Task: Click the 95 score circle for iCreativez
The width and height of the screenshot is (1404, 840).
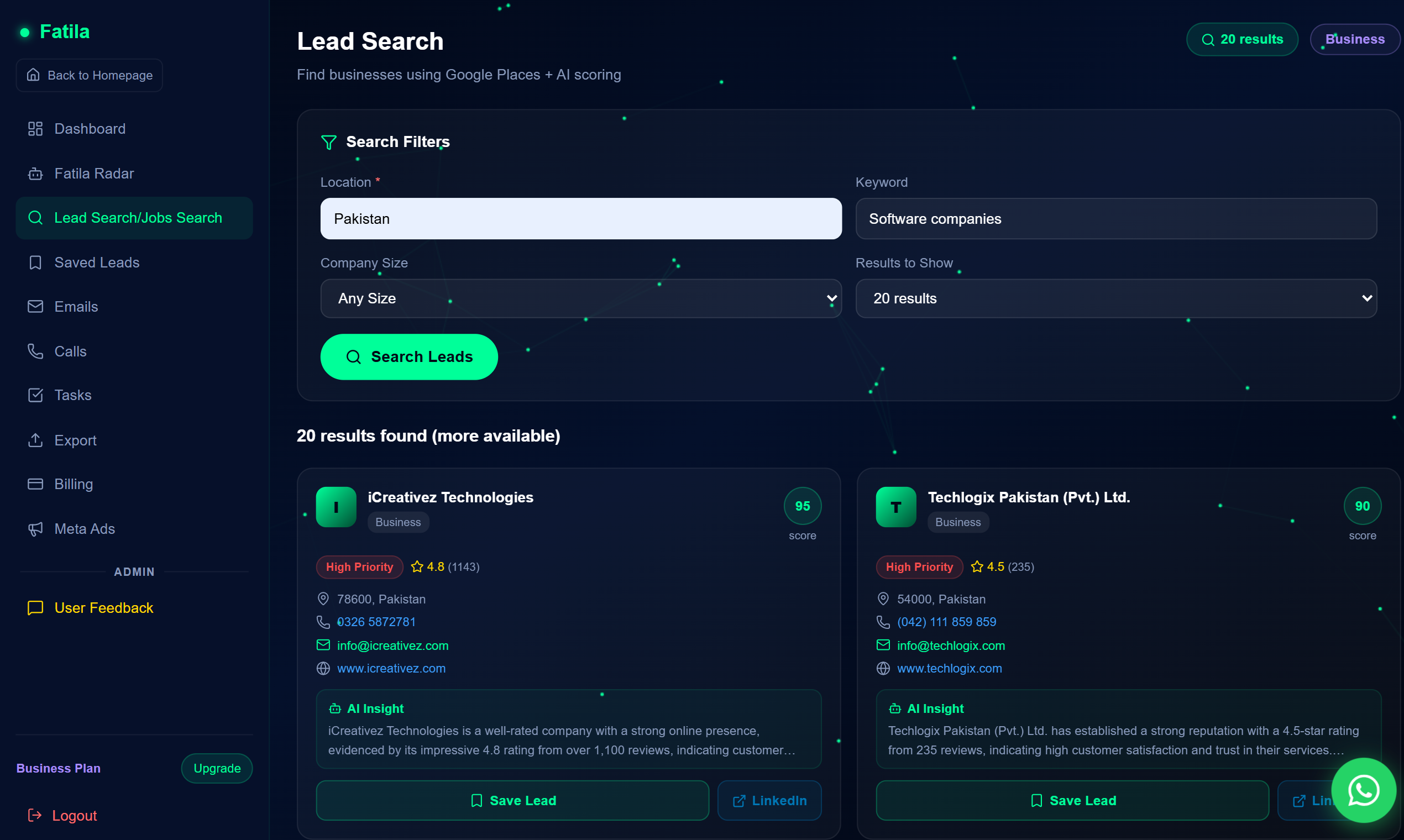Action: click(x=802, y=506)
